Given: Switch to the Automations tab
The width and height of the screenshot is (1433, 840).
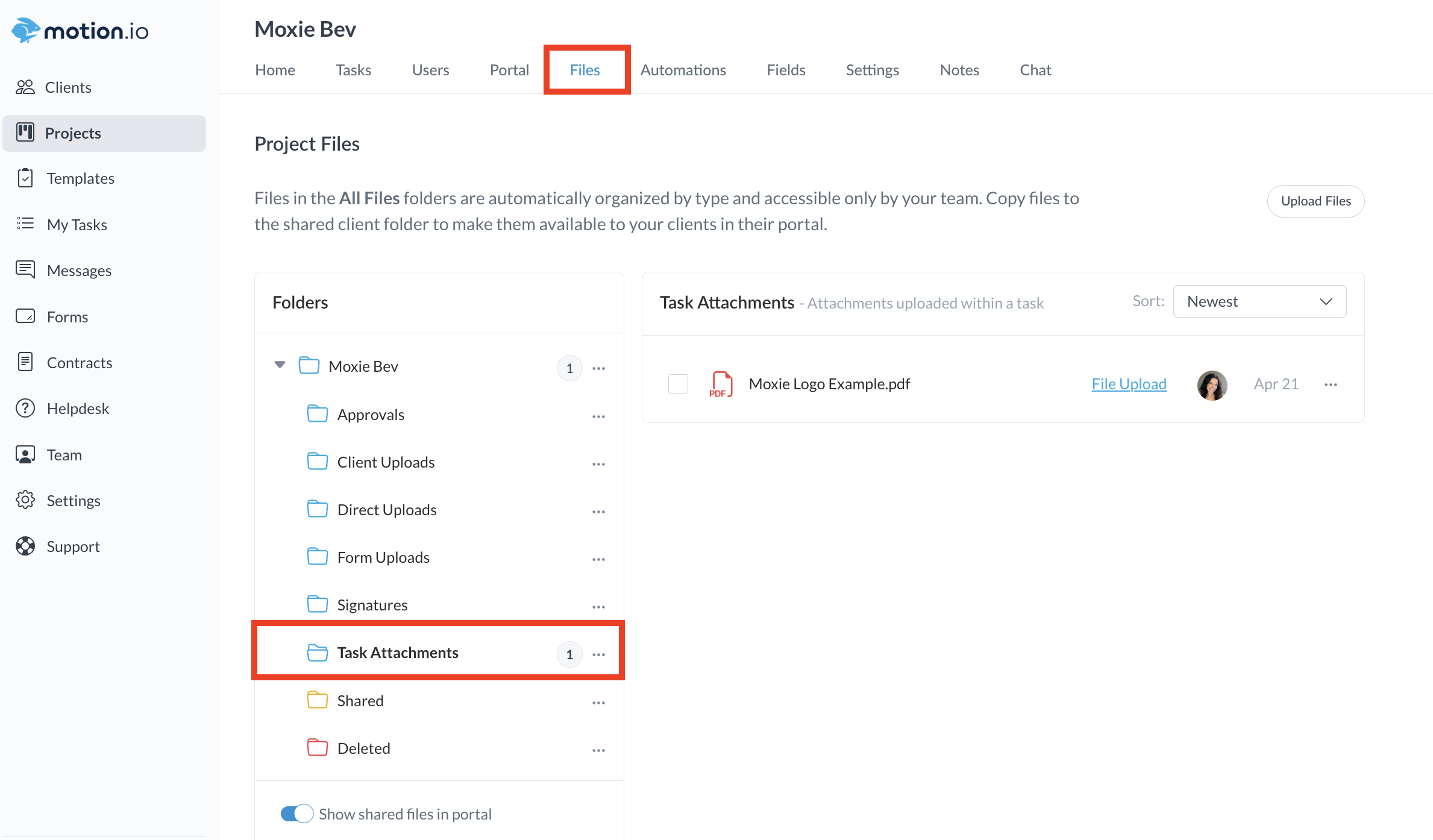Looking at the screenshot, I should [x=683, y=70].
